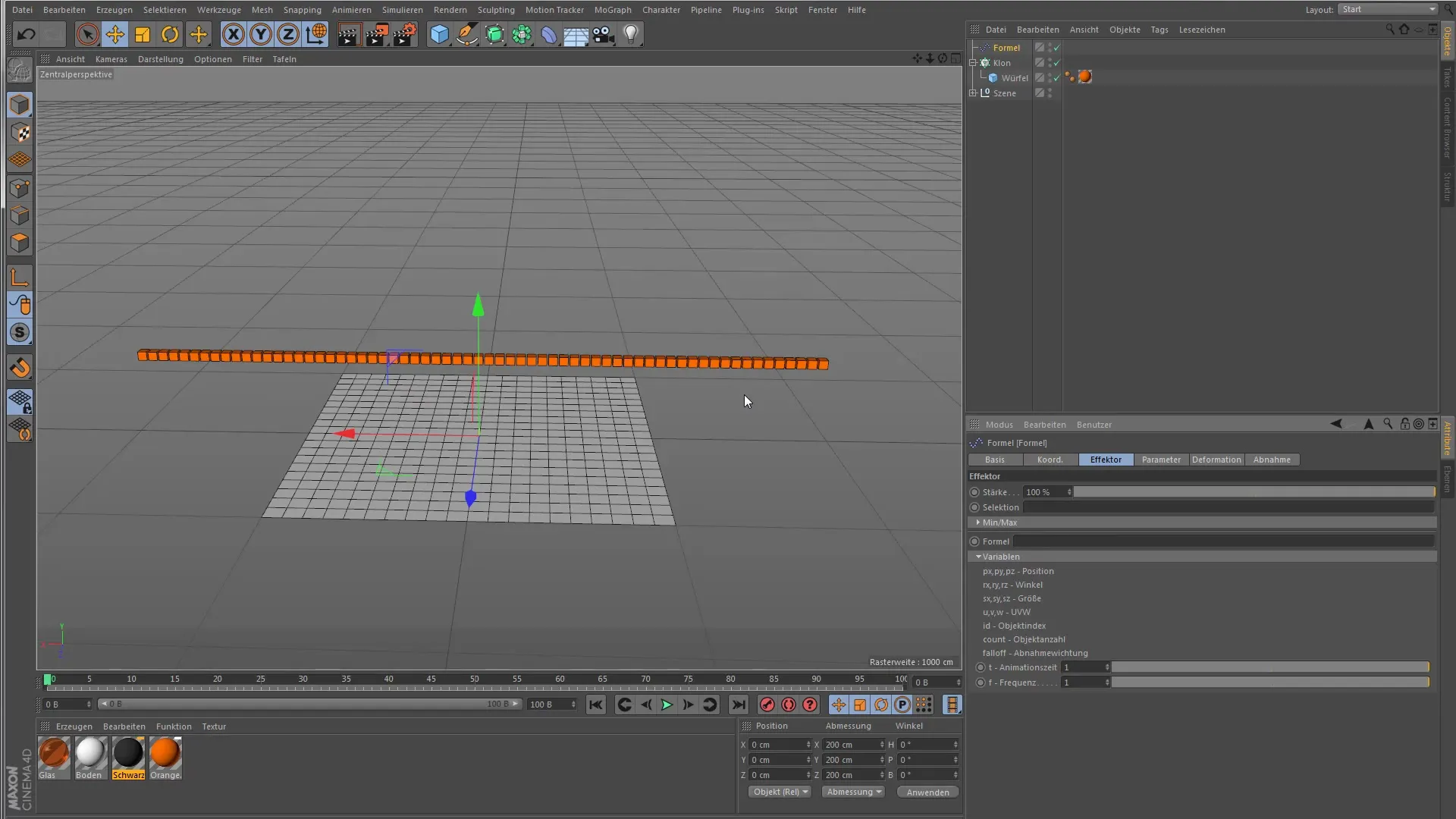Adjust the Stärke slider

1254,492
